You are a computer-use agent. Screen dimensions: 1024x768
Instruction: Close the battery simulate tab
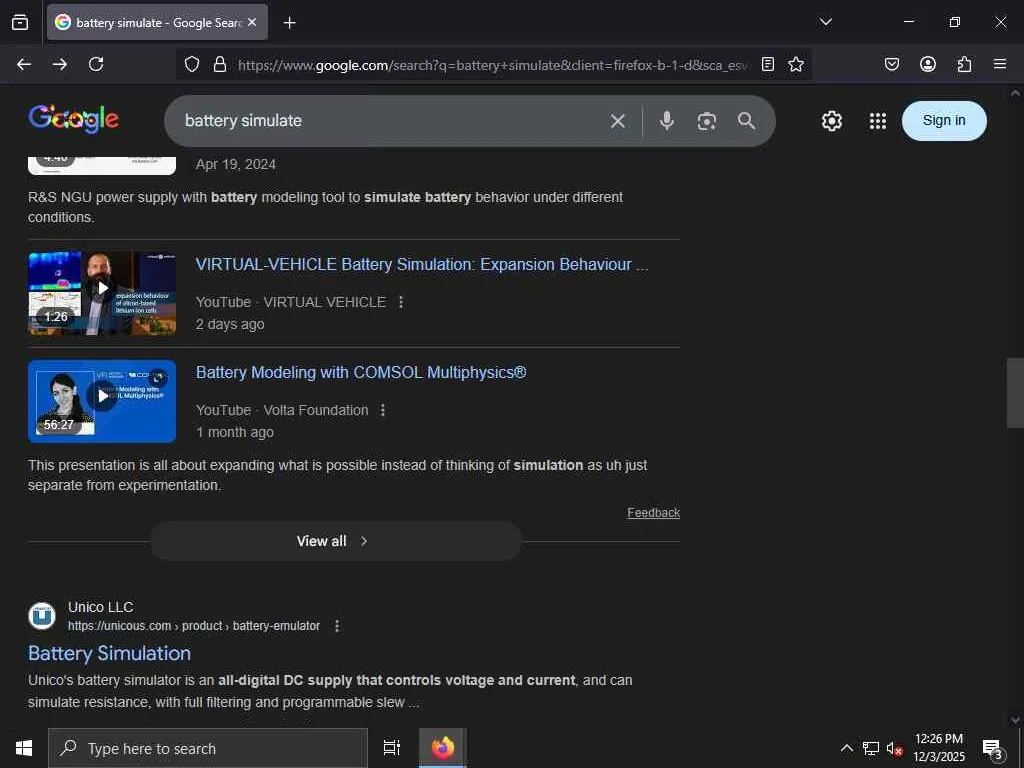coord(252,22)
